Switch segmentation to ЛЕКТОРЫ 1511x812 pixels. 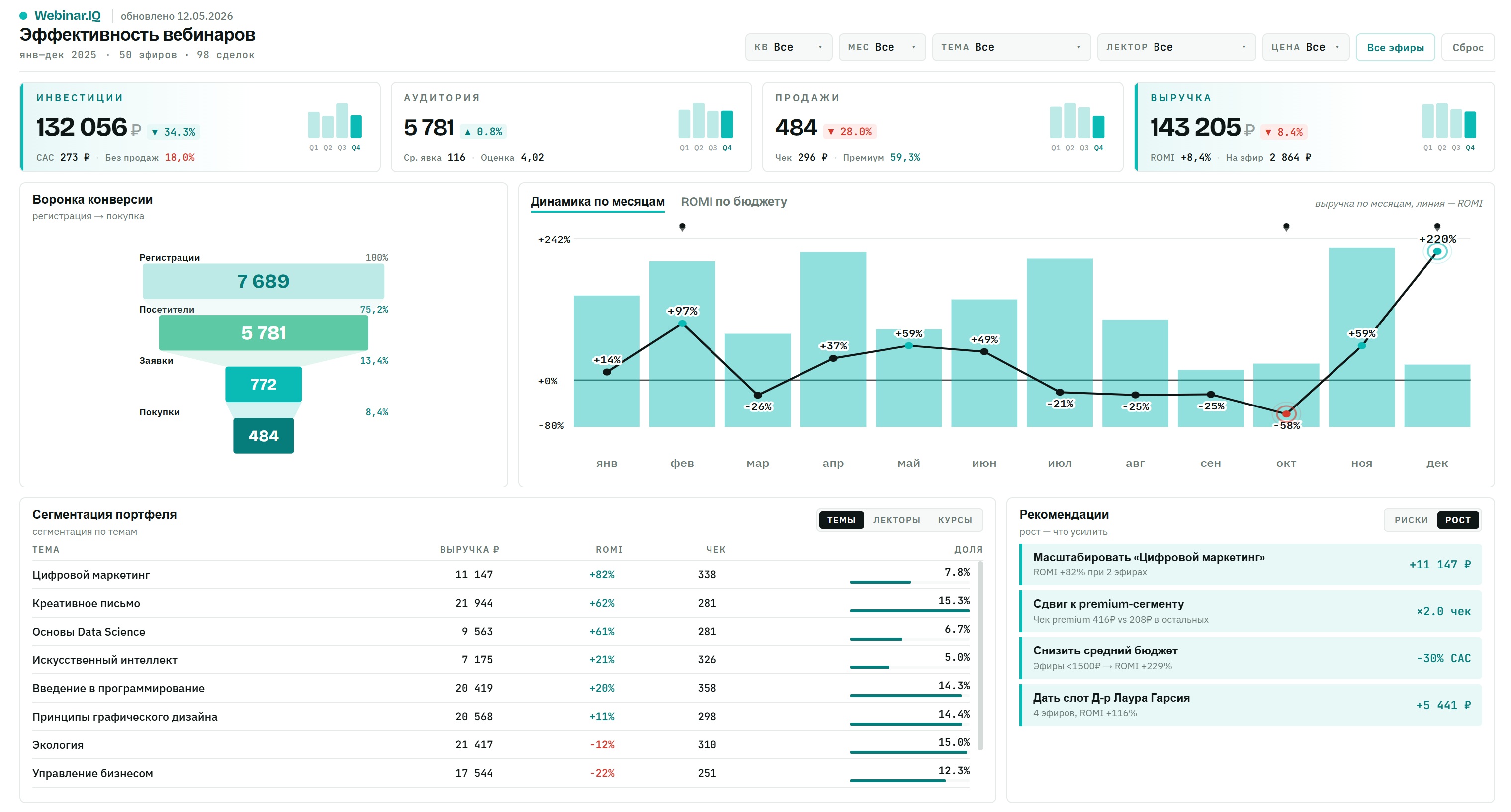(x=895, y=520)
